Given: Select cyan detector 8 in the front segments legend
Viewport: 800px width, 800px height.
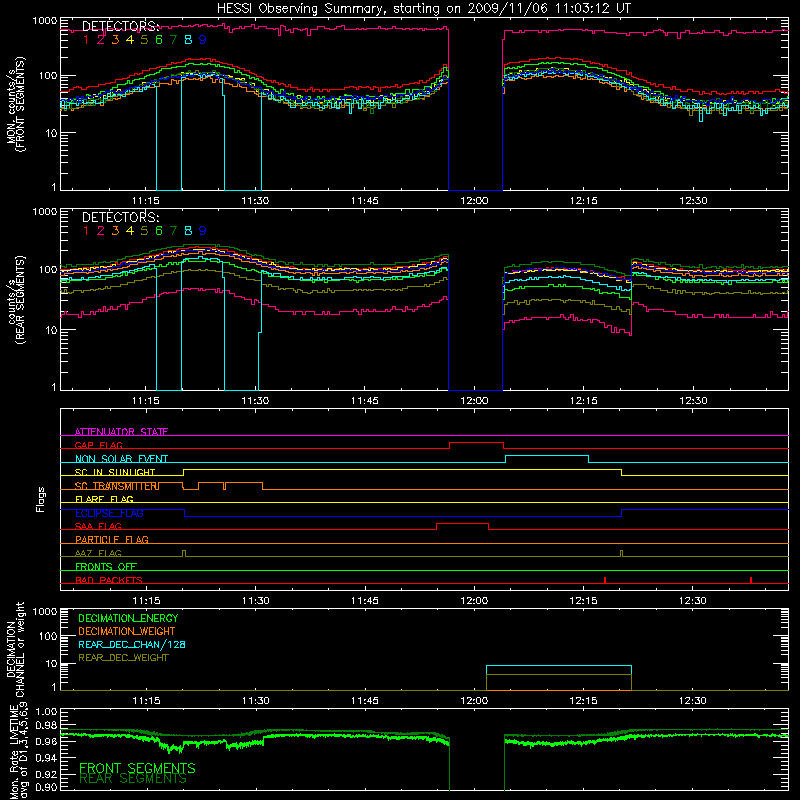Looking at the screenshot, I should [188, 40].
